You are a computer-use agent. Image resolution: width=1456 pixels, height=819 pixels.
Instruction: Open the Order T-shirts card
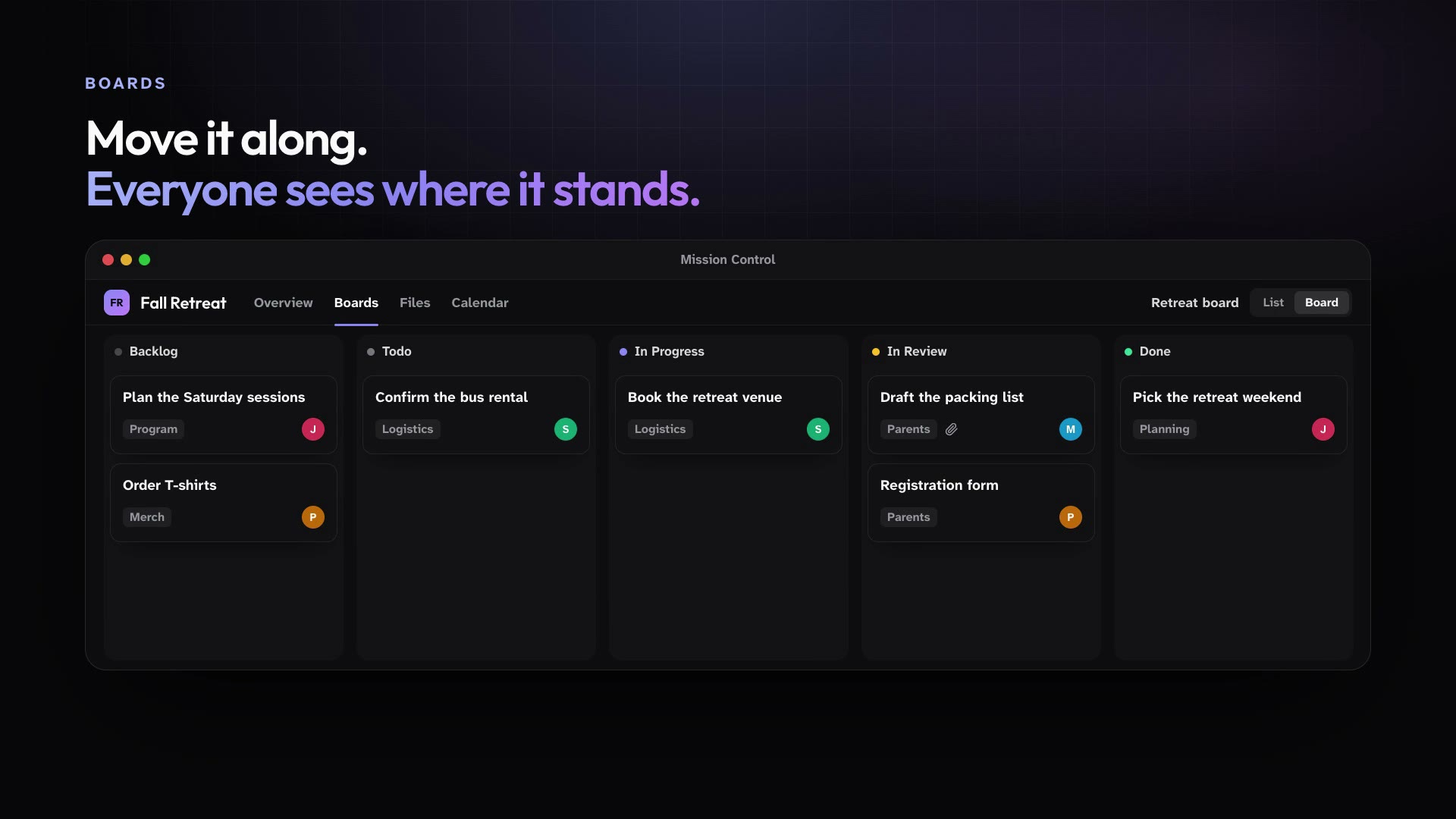pyautogui.click(x=224, y=503)
